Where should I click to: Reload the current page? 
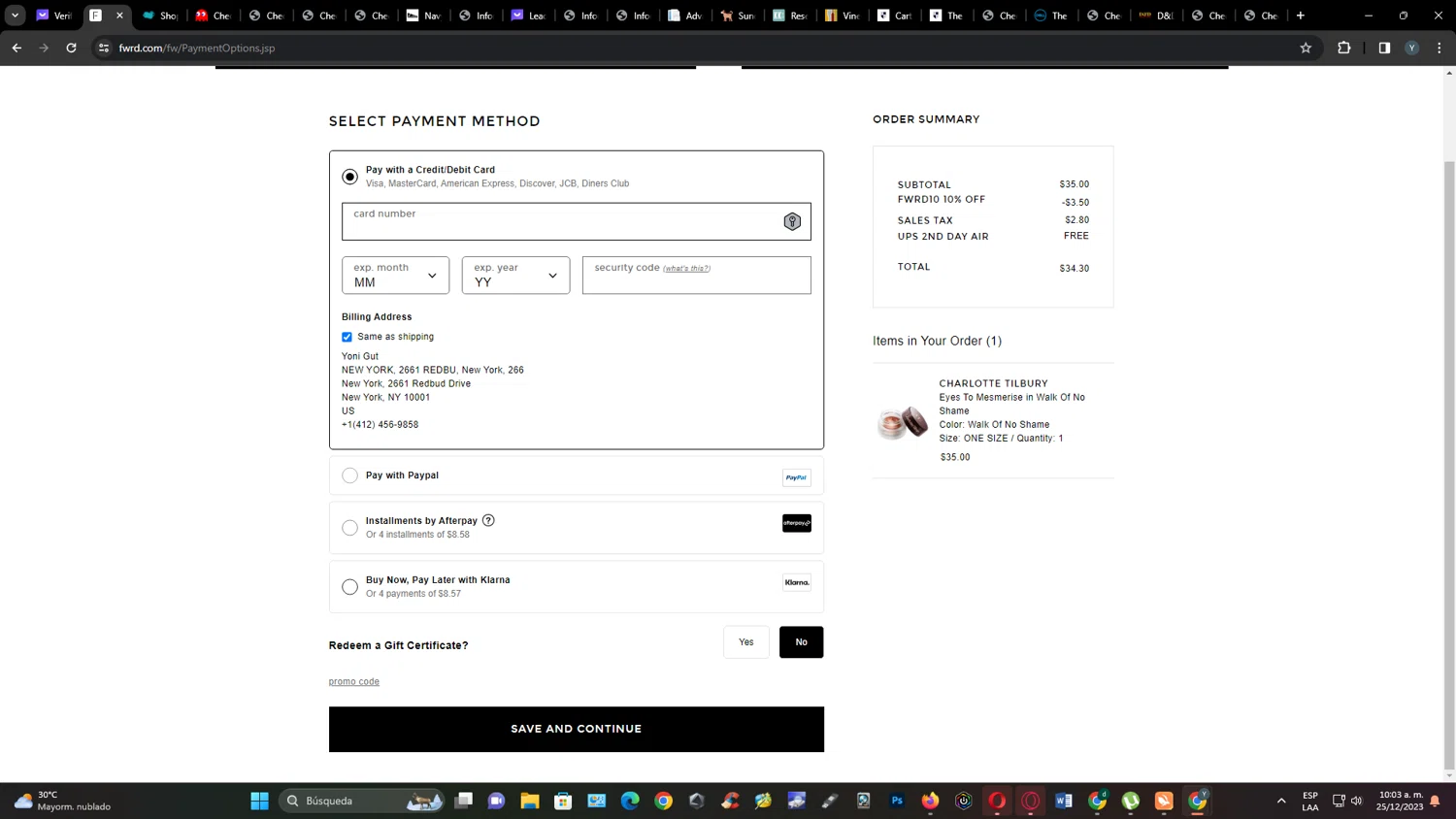(71, 48)
